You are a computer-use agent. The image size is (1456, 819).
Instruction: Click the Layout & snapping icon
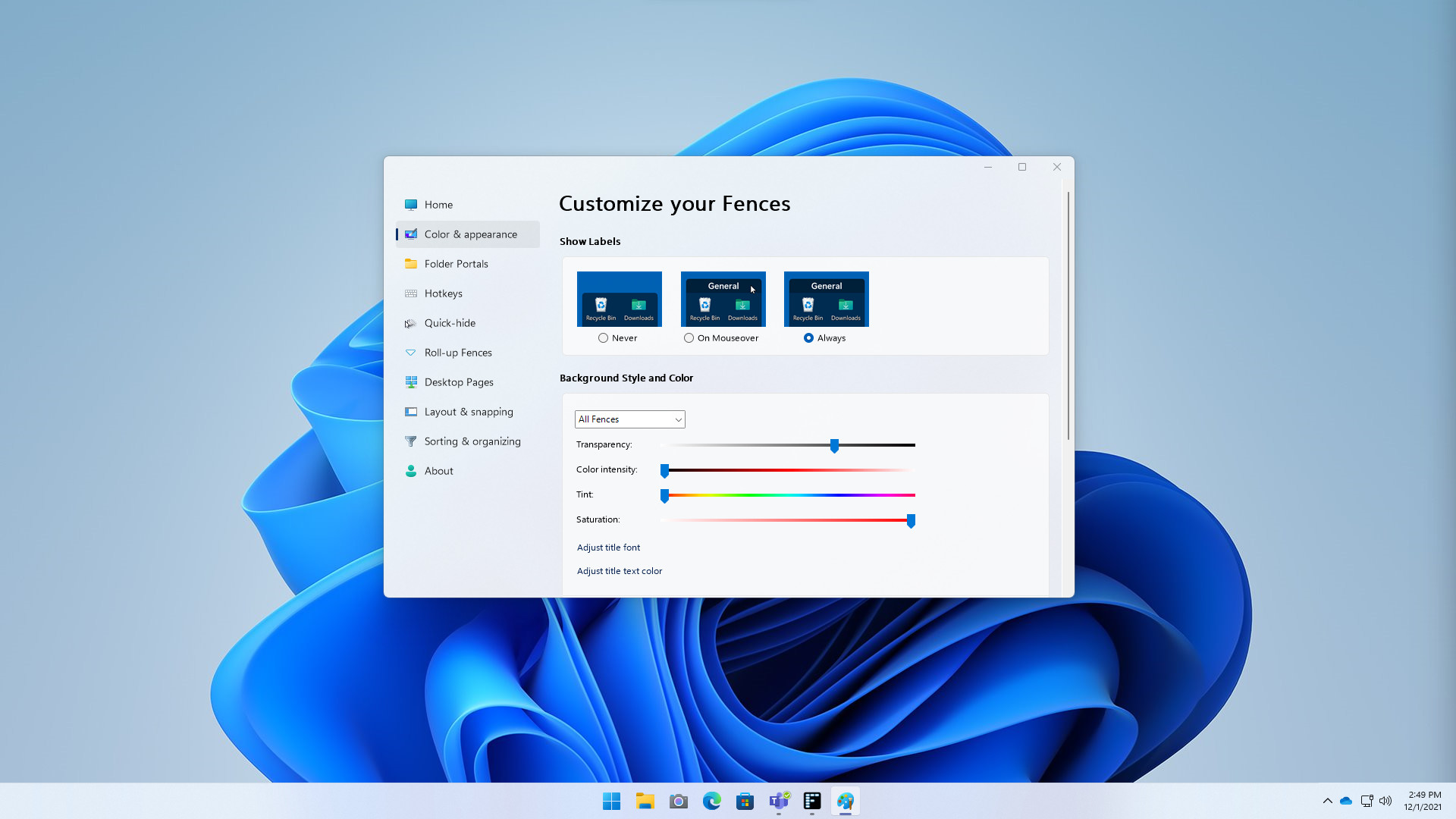point(410,411)
